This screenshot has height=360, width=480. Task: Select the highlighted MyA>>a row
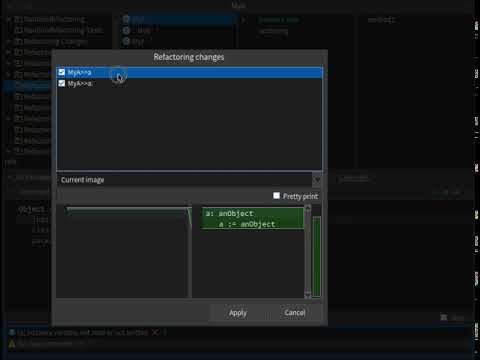tap(189, 72)
